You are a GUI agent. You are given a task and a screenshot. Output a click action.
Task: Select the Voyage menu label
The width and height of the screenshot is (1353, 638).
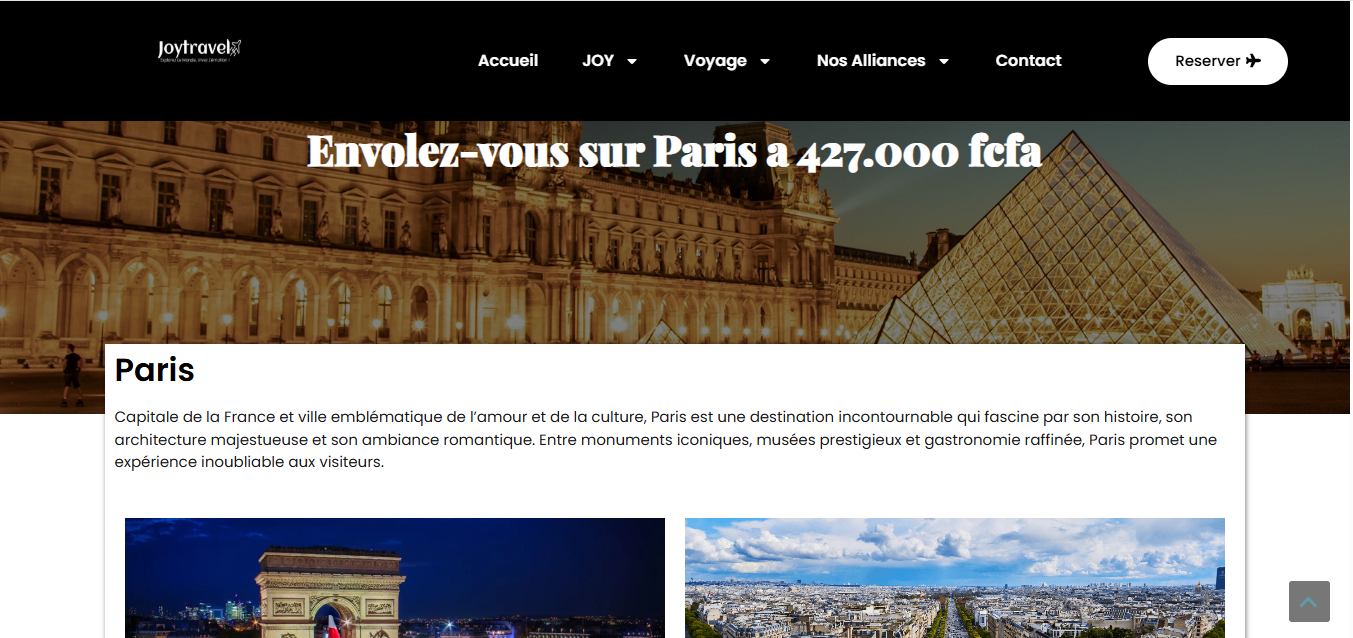(715, 61)
